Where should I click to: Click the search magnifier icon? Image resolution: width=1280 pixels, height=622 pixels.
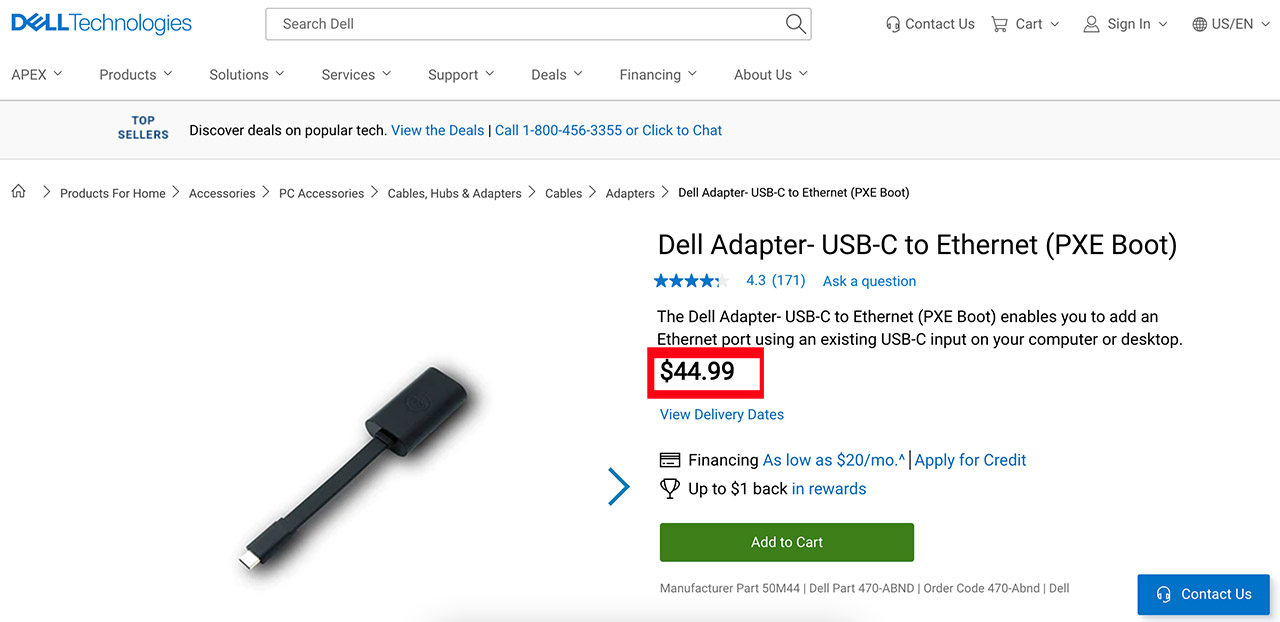(795, 24)
